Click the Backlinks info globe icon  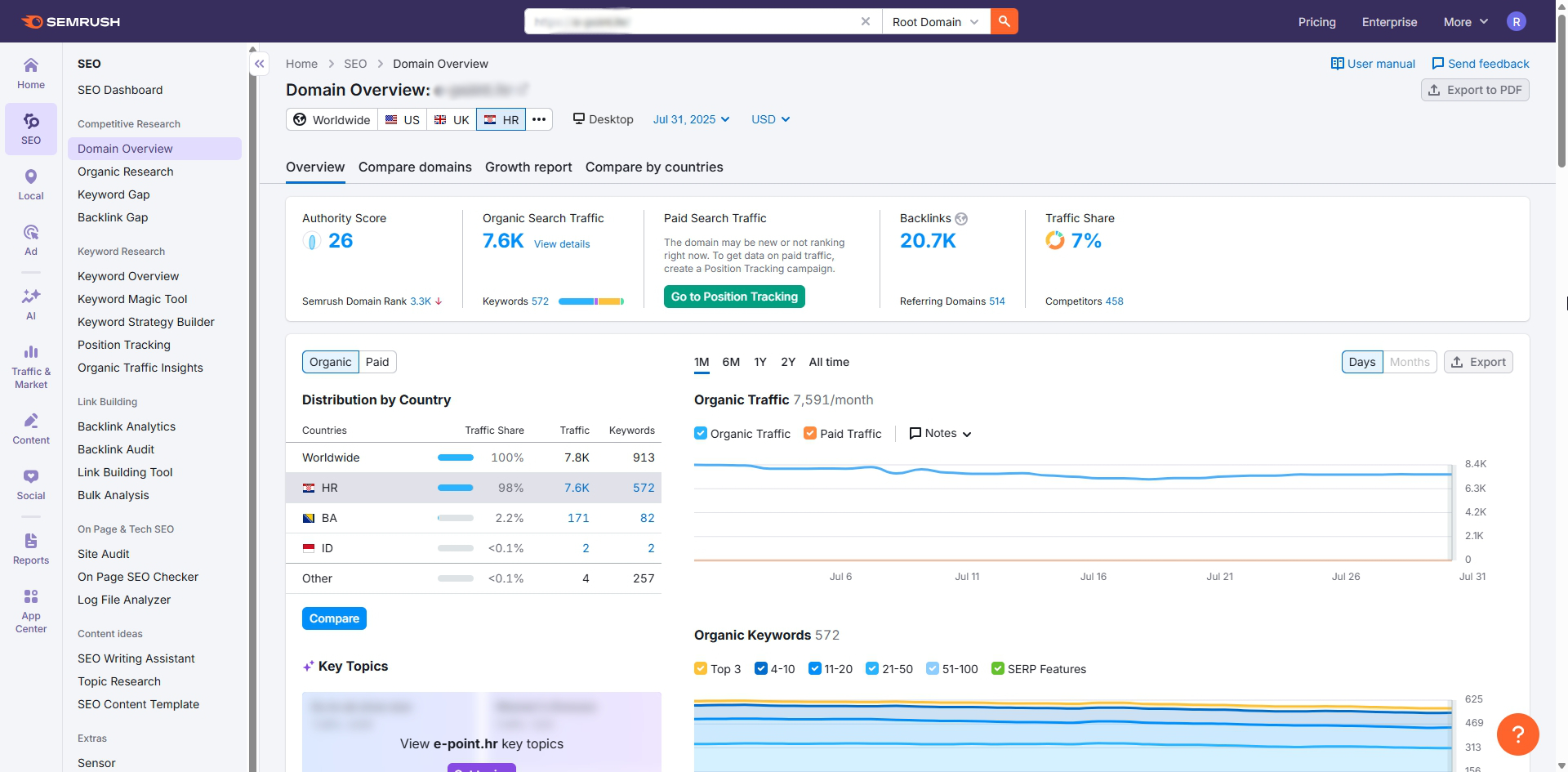tap(961, 219)
